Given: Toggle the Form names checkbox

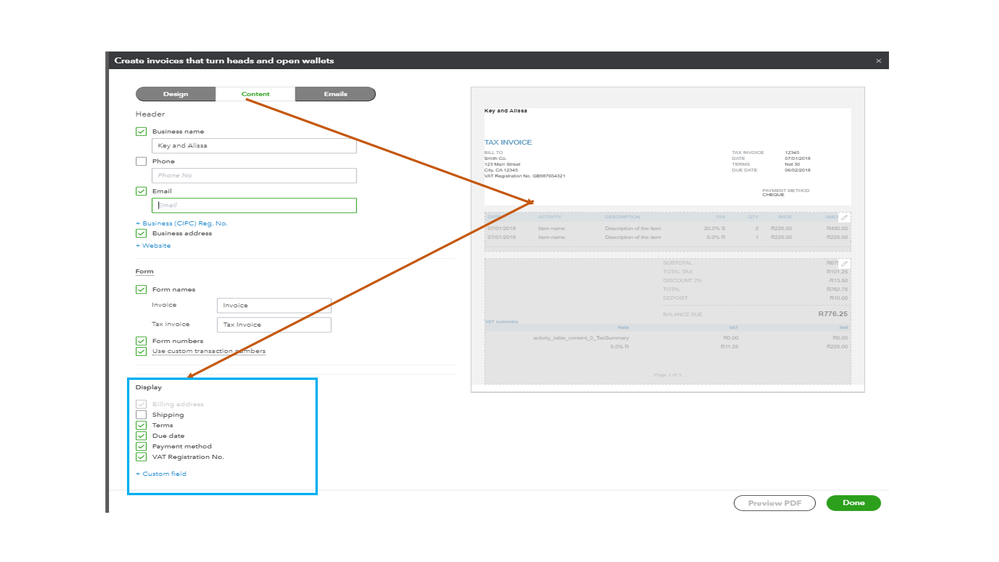Looking at the screenshot, I should (141, 289).
